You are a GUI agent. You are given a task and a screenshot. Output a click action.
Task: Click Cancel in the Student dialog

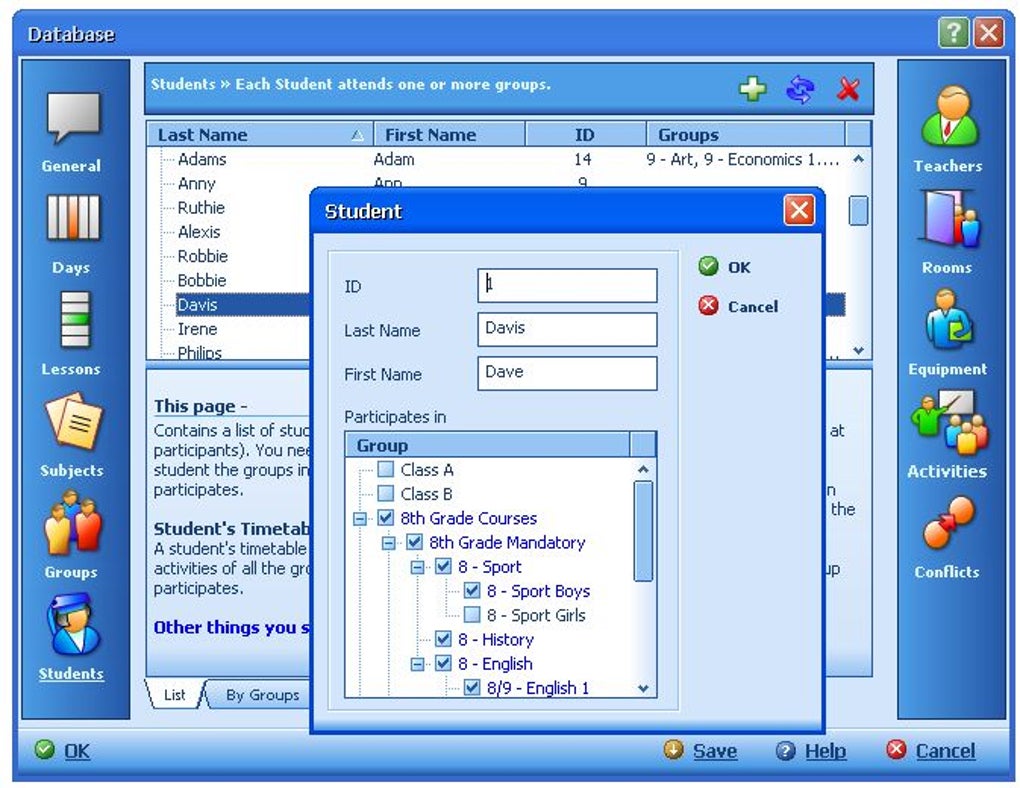click(x=738, y=306)
